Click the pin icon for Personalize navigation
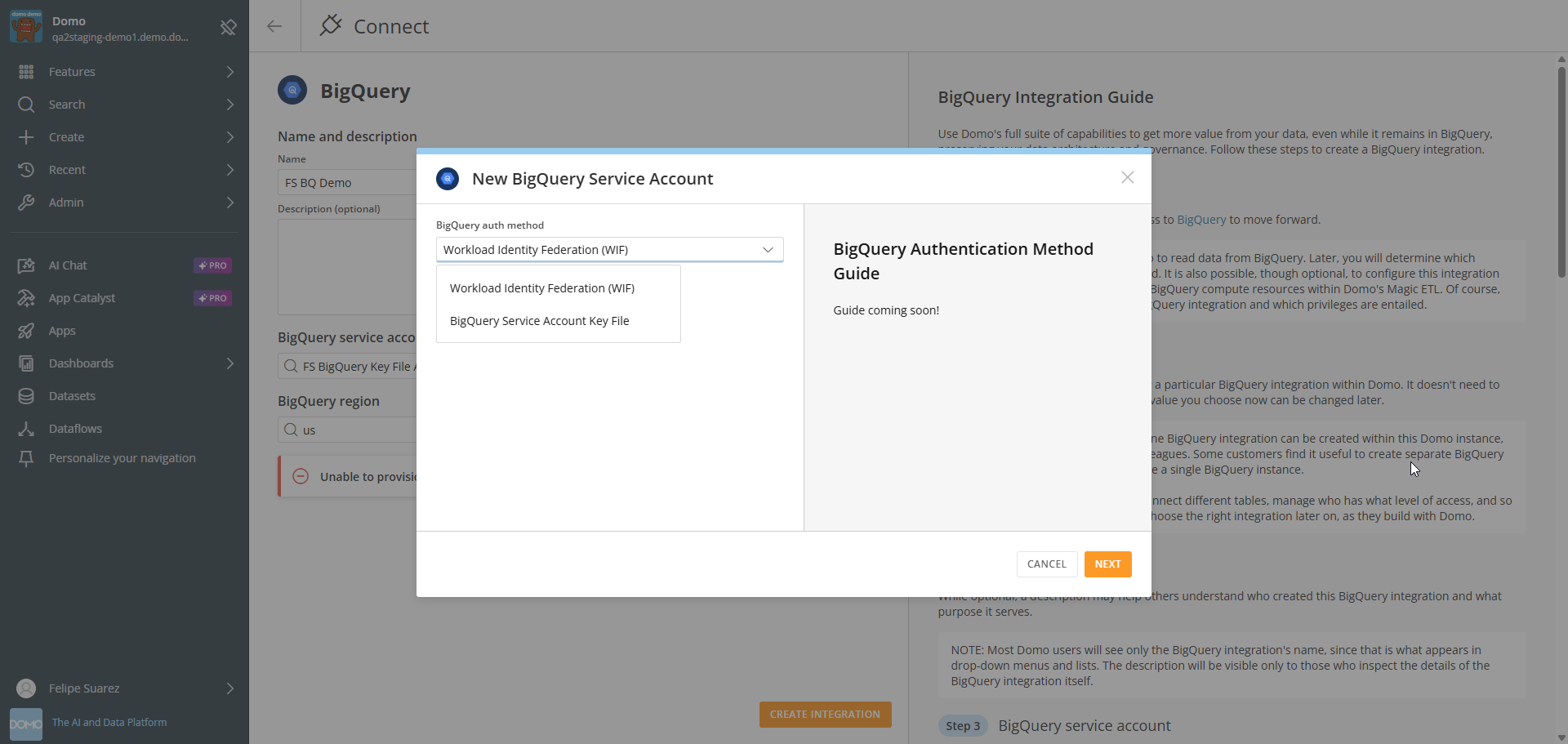The width and height of the screenshot is (1568, 744). [26, 458]
